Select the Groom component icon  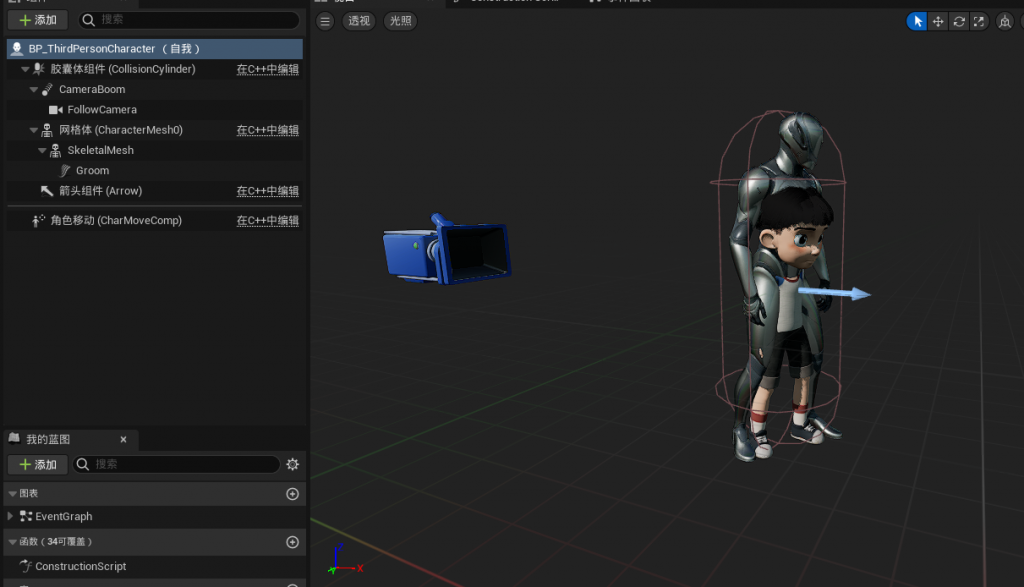coord(65,170)
